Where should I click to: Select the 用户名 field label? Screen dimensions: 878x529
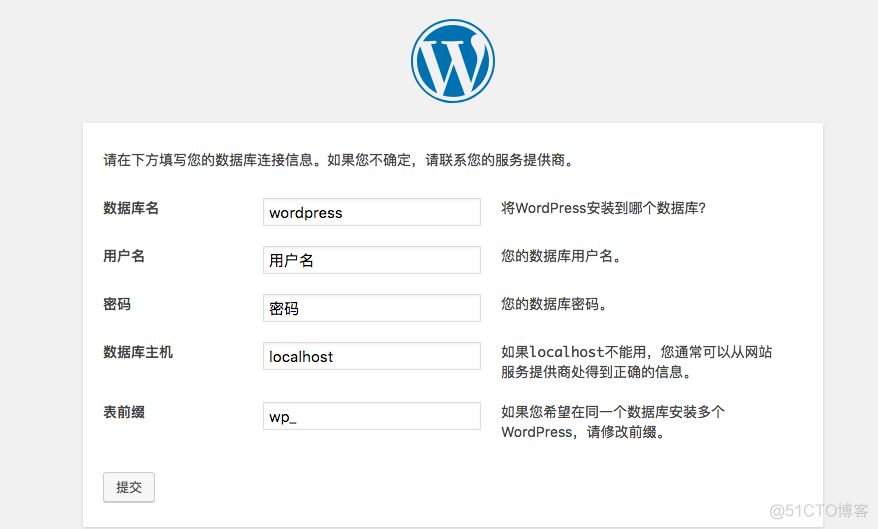124,256
